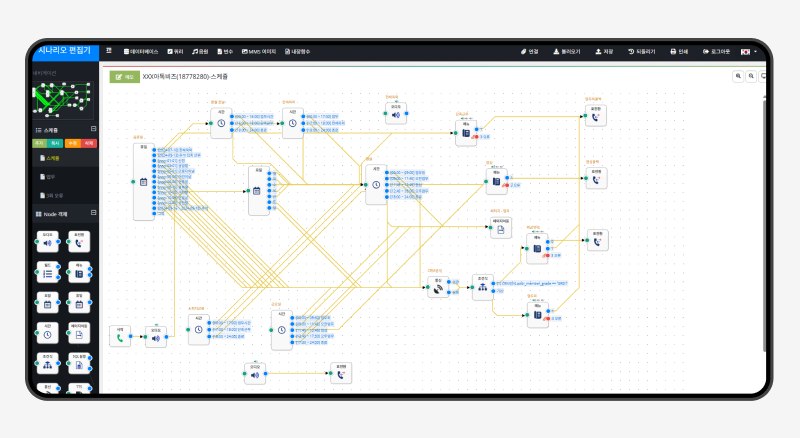Toggle the sidebar with the grid menu icon
This screenshot has width=800, height=438.
[x=109, y=51]
